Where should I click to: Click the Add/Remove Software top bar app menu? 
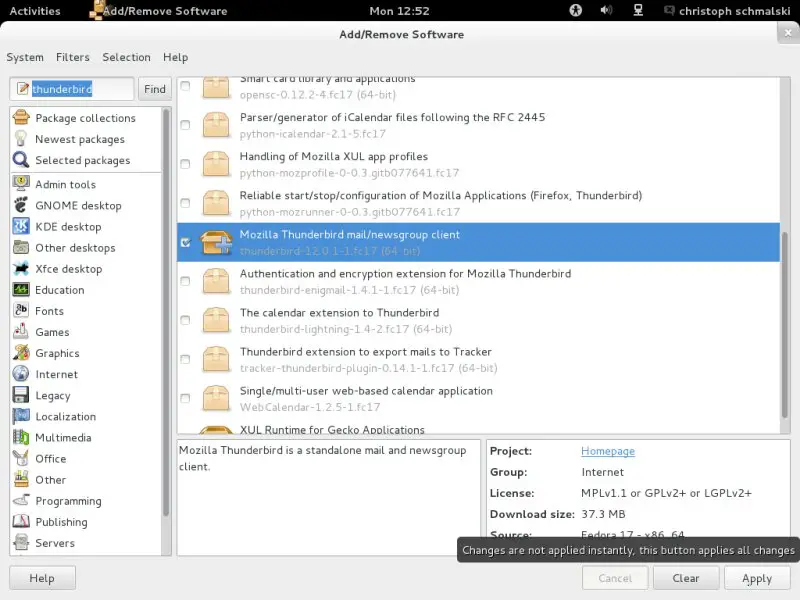pyautogui.click(x=158, y=11)
